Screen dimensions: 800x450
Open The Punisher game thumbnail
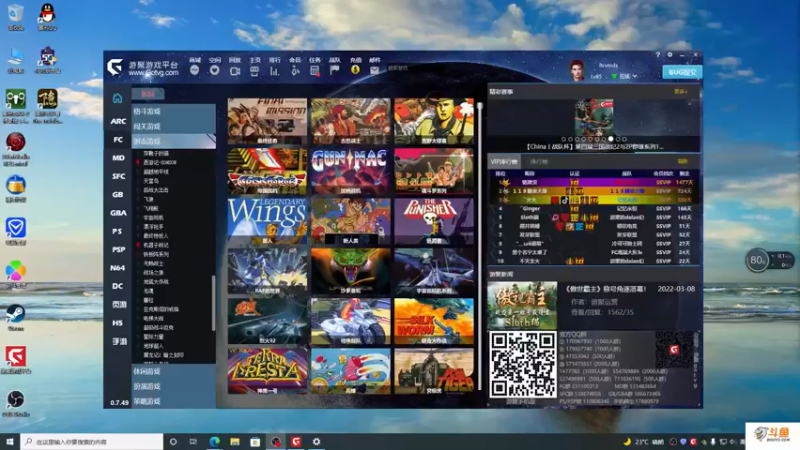tap(434, 221)
